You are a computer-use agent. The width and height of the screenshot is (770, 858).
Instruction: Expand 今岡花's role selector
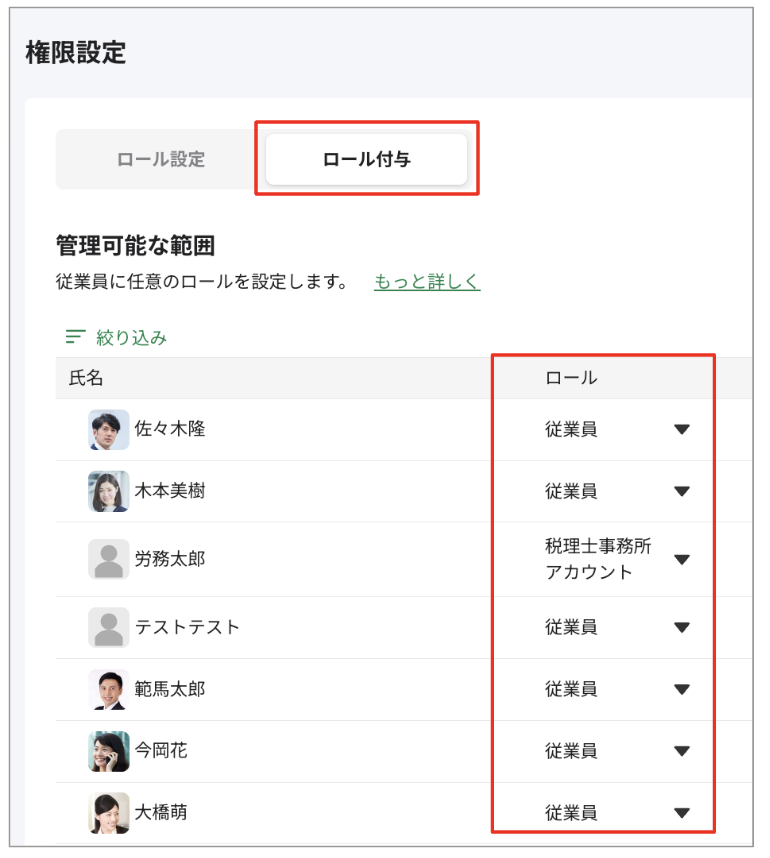coord(682,750)
